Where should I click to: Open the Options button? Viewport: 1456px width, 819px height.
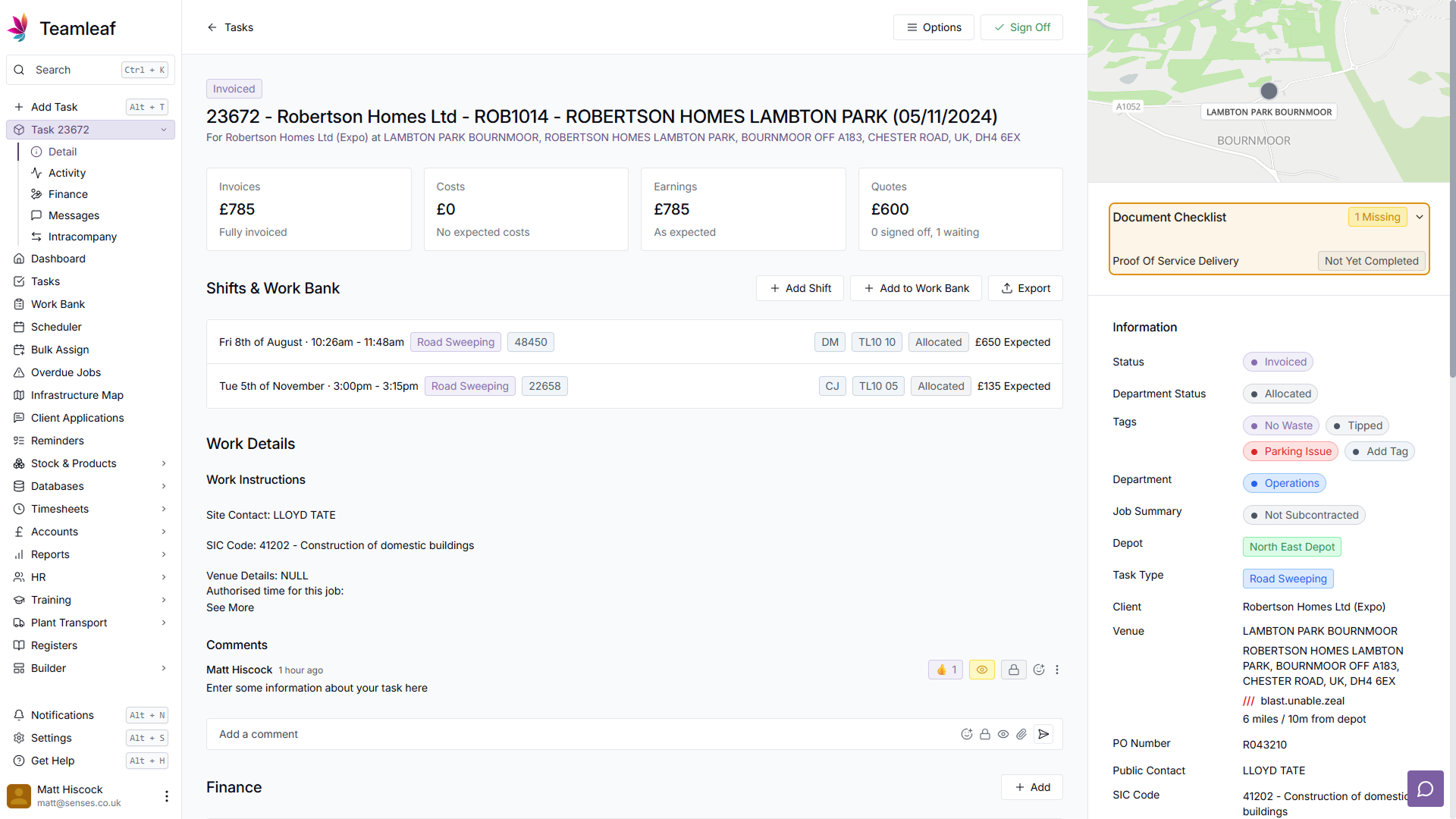934,27
